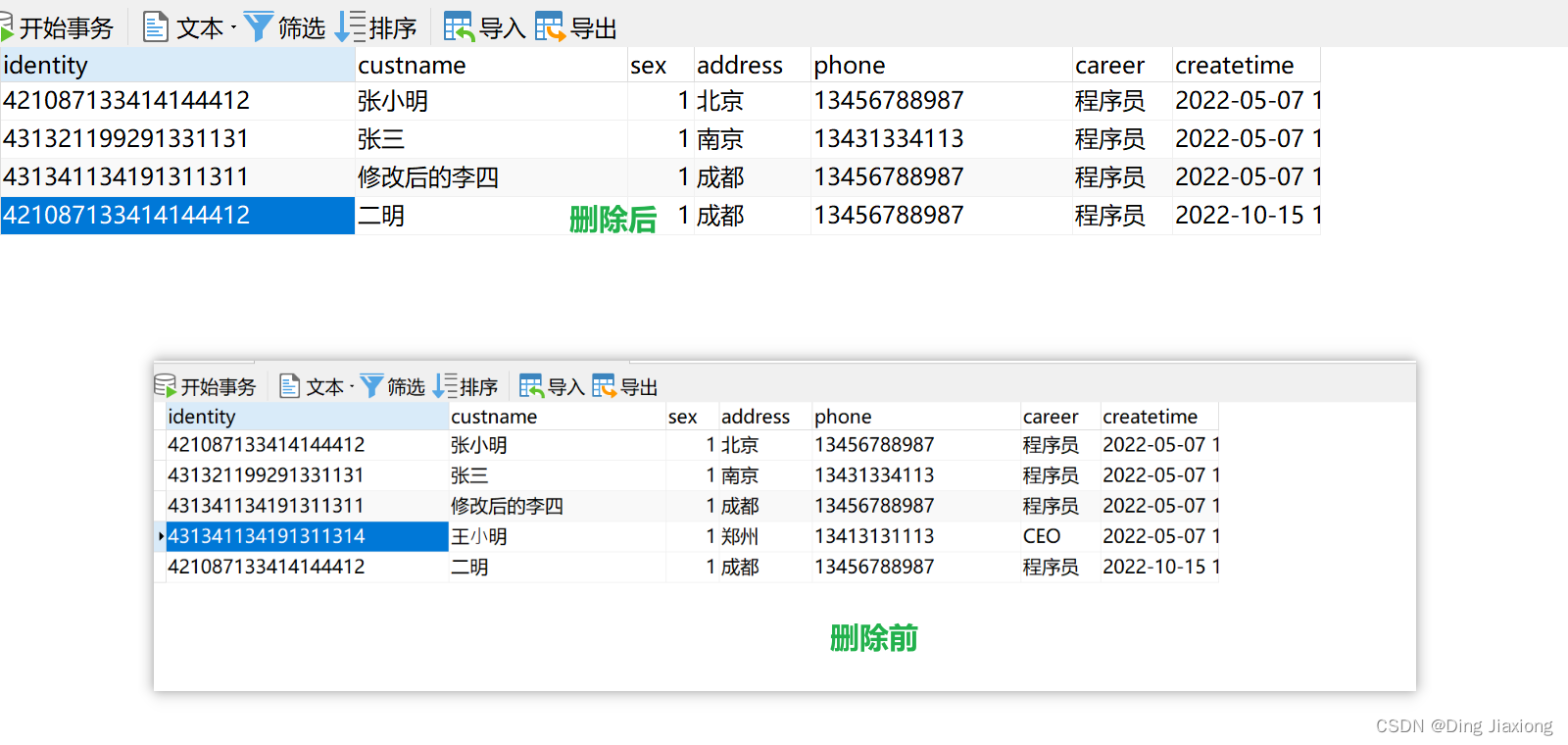Image resolution: width=1568 pixels, height=745 pixels.
Task: Select the identity column header in the lower window
Action: click(307, 417)
